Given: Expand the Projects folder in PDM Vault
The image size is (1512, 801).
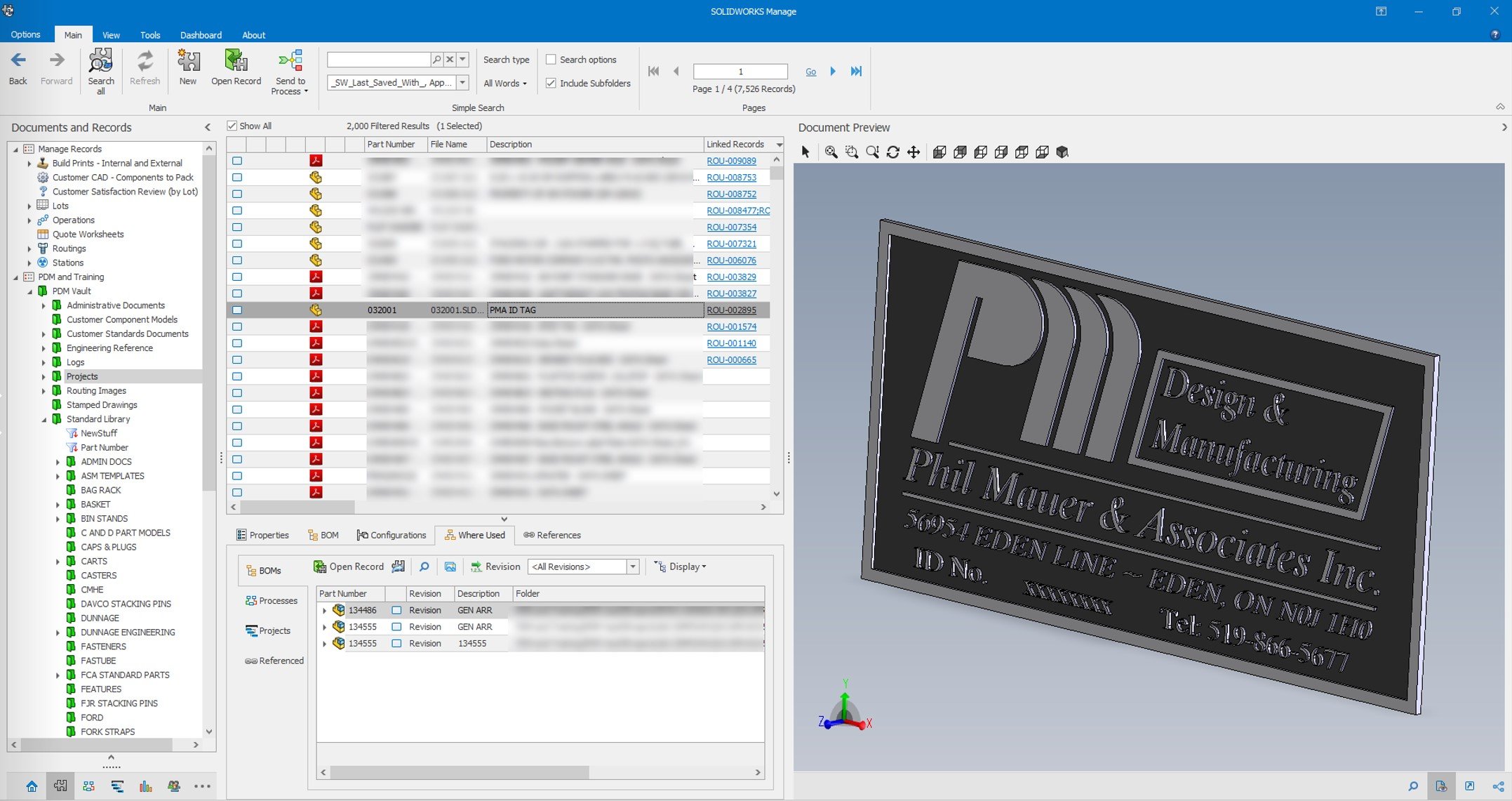Looking at the screenshot, I should click(44, 376).
